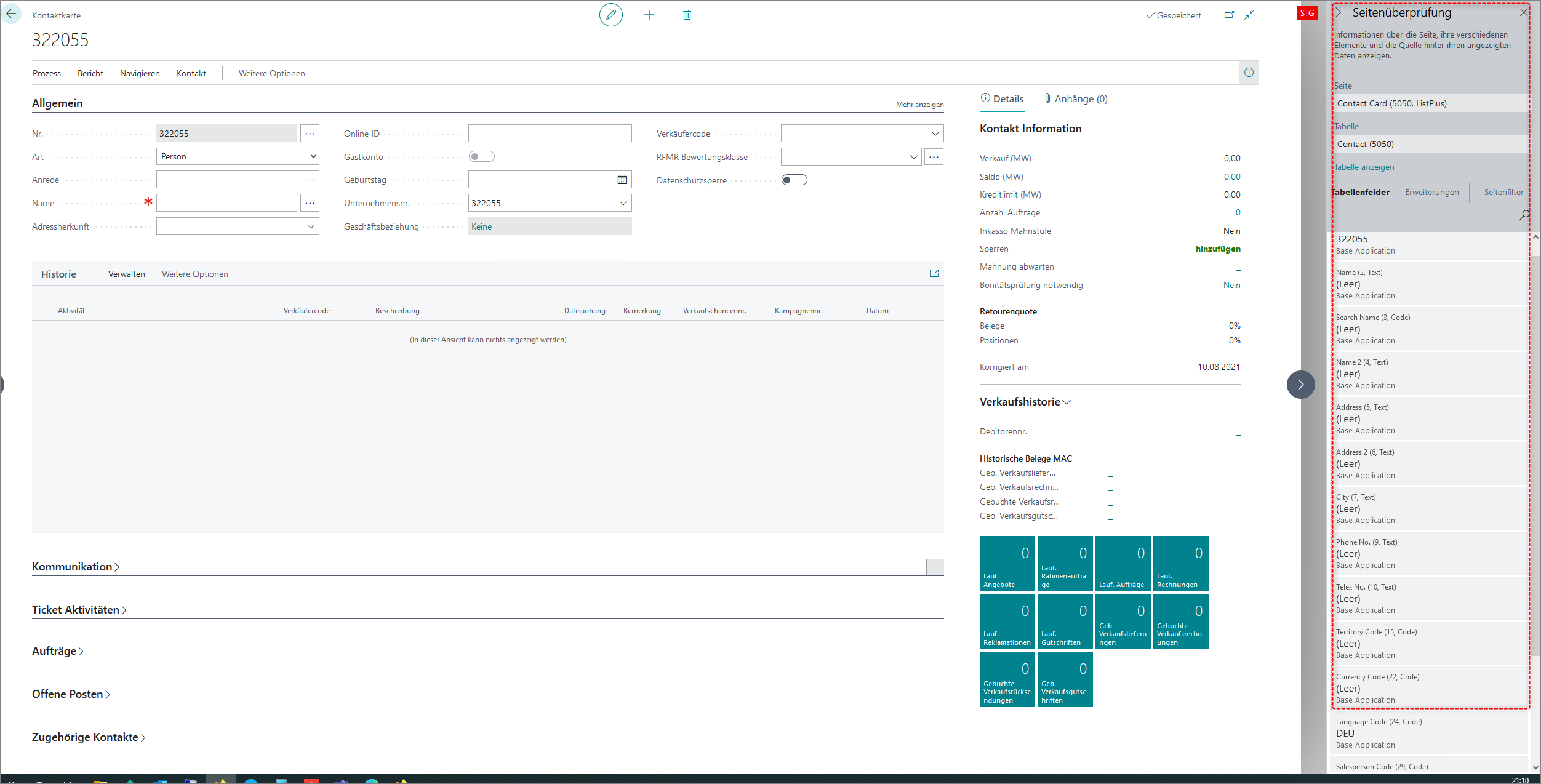1541x784 pixels.
Task: Click the Gebuchte Verkaufsrechnungen tile
Action: pos(1180,622)
